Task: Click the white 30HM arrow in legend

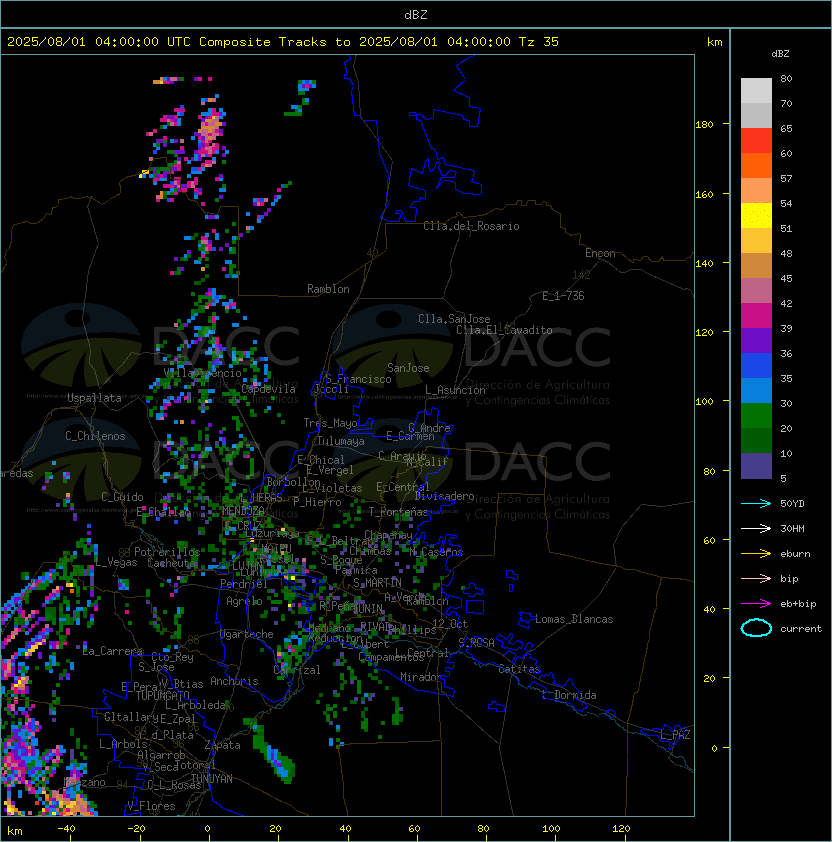Action: tap(756, 528)
